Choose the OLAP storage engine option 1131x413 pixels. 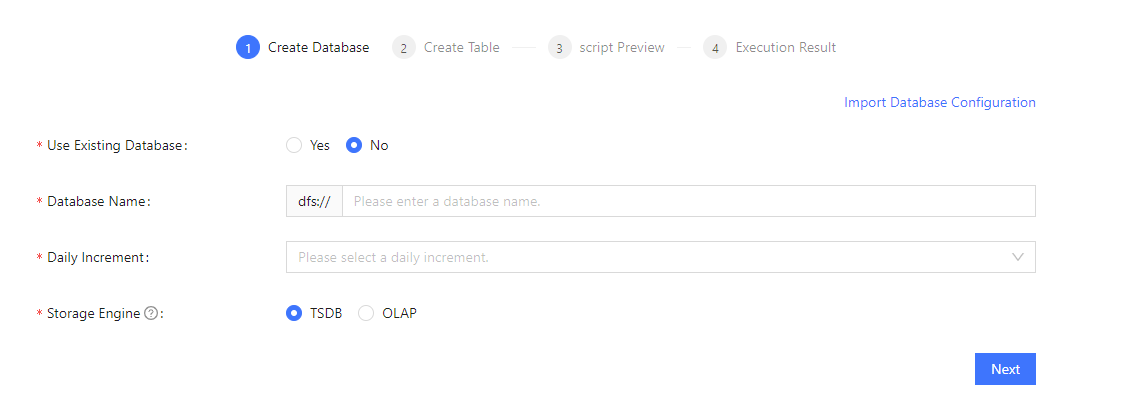click(x=366, y=313)
